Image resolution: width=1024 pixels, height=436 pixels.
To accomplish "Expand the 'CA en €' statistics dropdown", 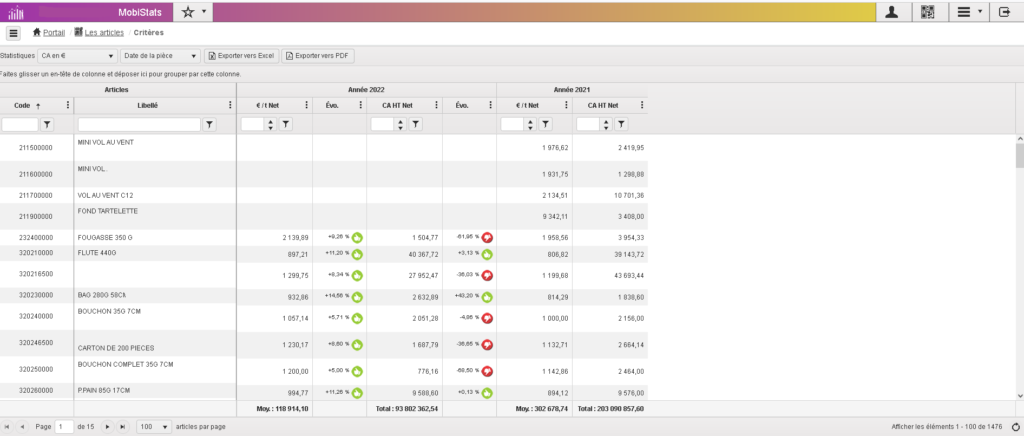I will tap(77, 56).
